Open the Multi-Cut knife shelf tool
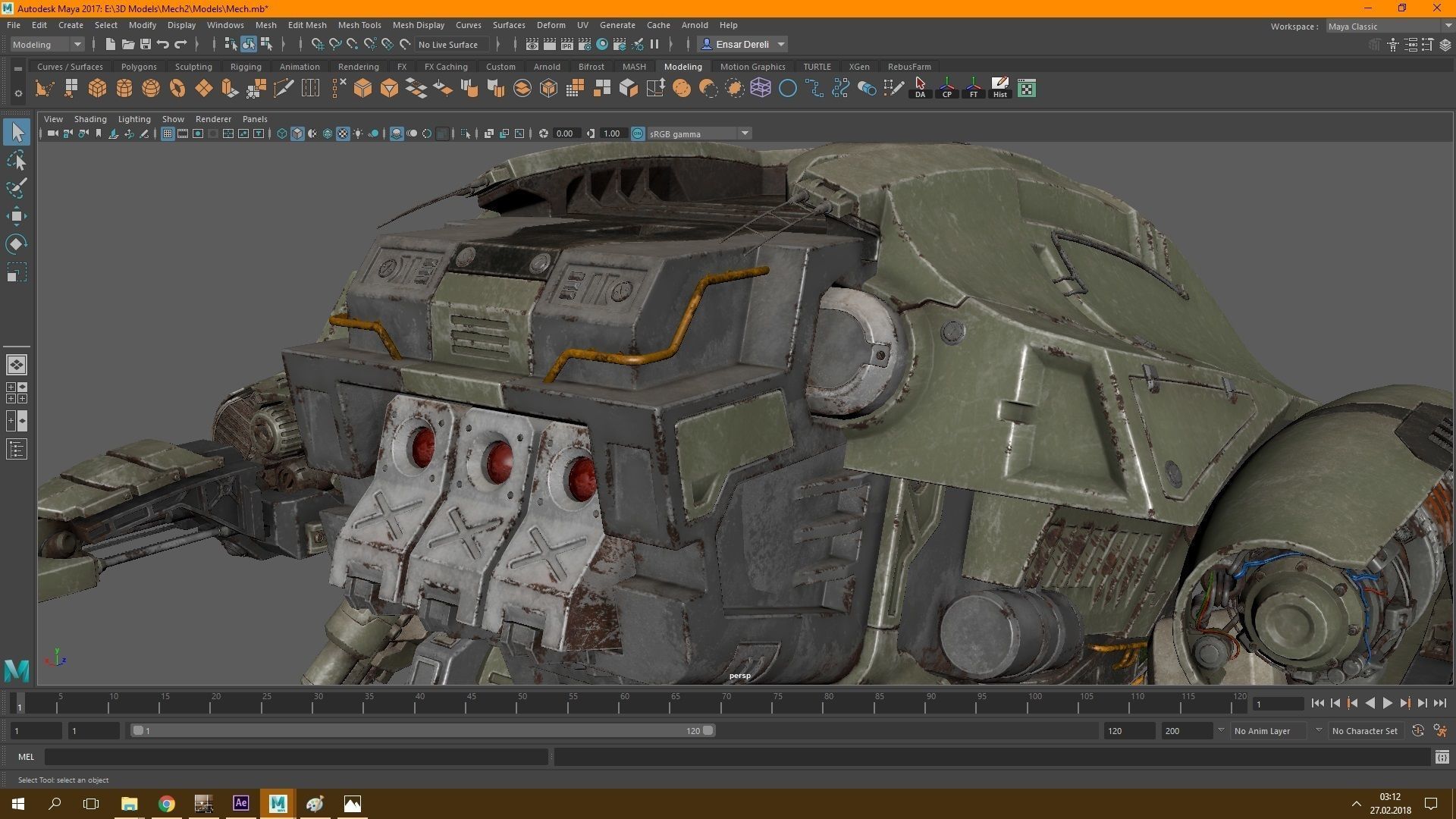Image resolution: width=1456 pixels, height=819 pixels. click(x=284, y=89)
